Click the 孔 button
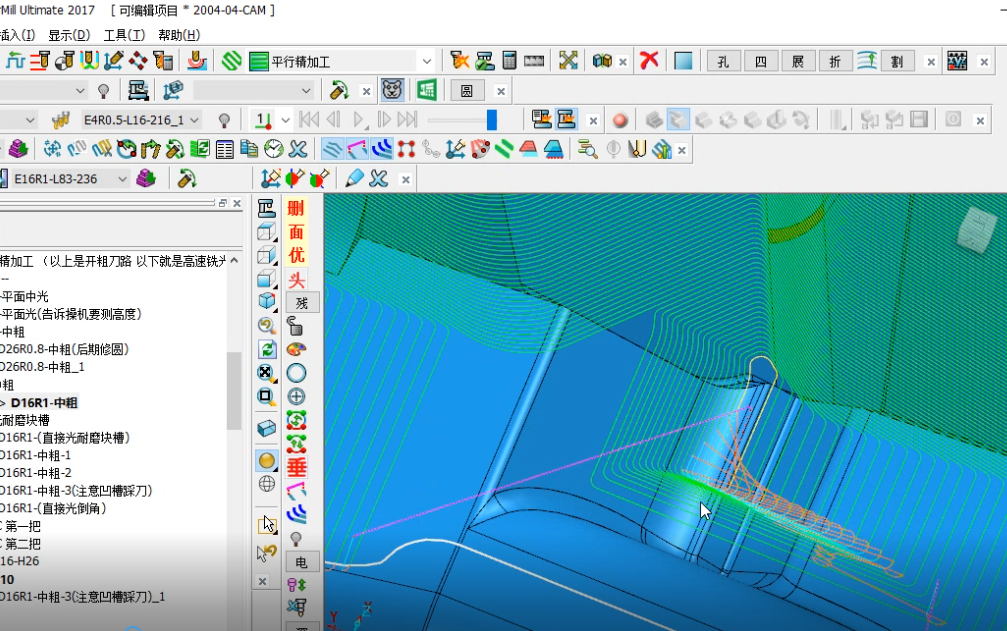The image size is (1007, 631). 723,62
